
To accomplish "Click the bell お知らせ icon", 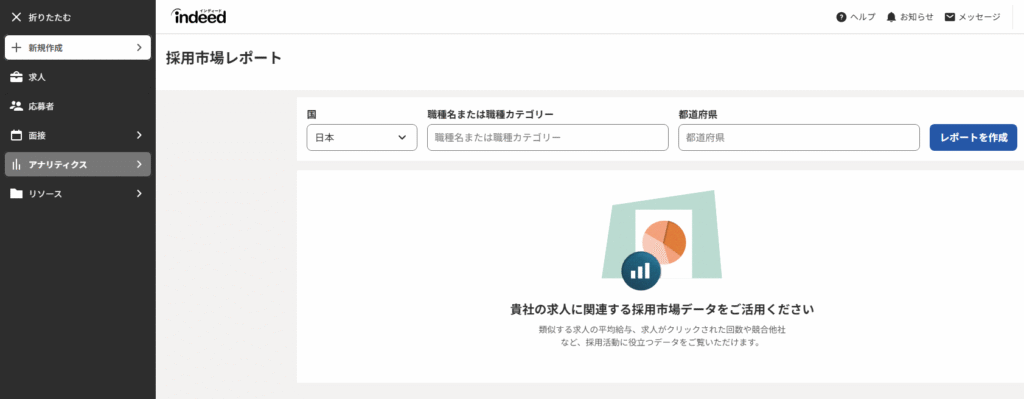I will [x=891, y=17].
